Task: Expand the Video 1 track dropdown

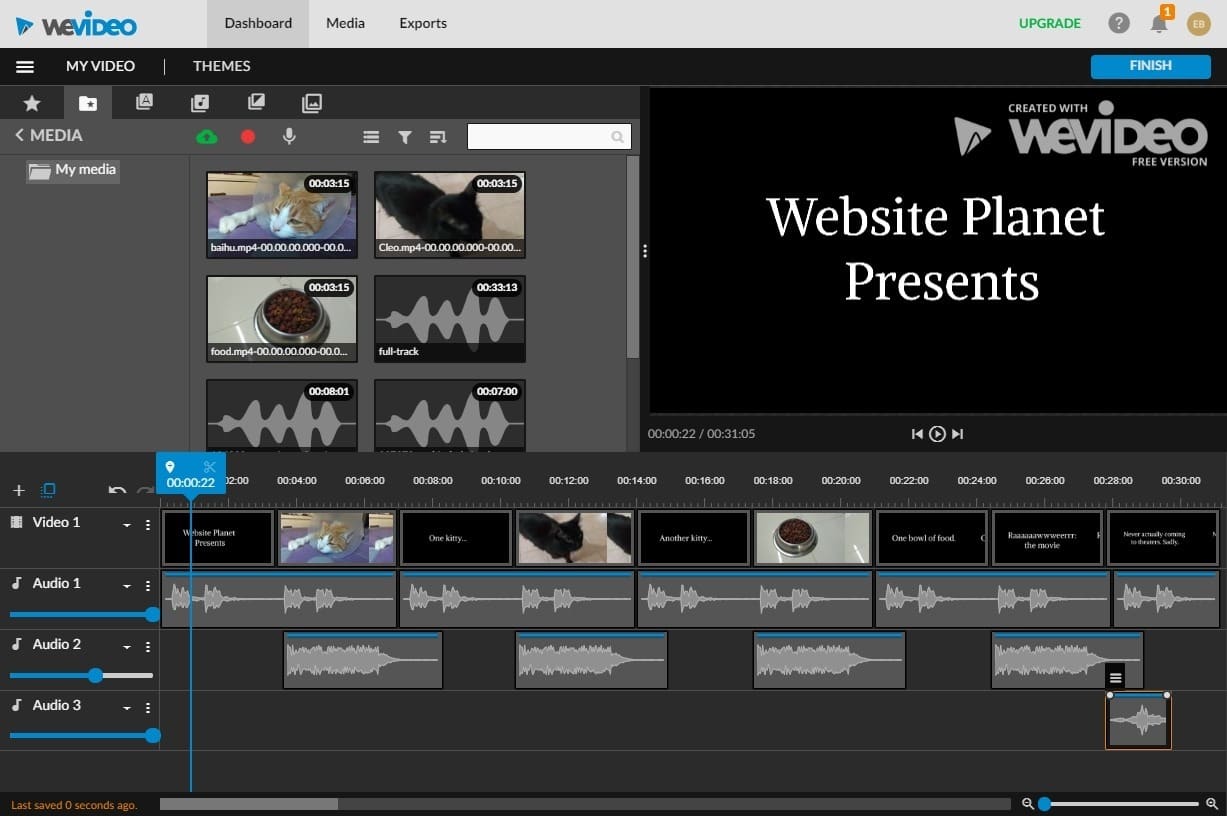Action: click(x=127, y=525)
